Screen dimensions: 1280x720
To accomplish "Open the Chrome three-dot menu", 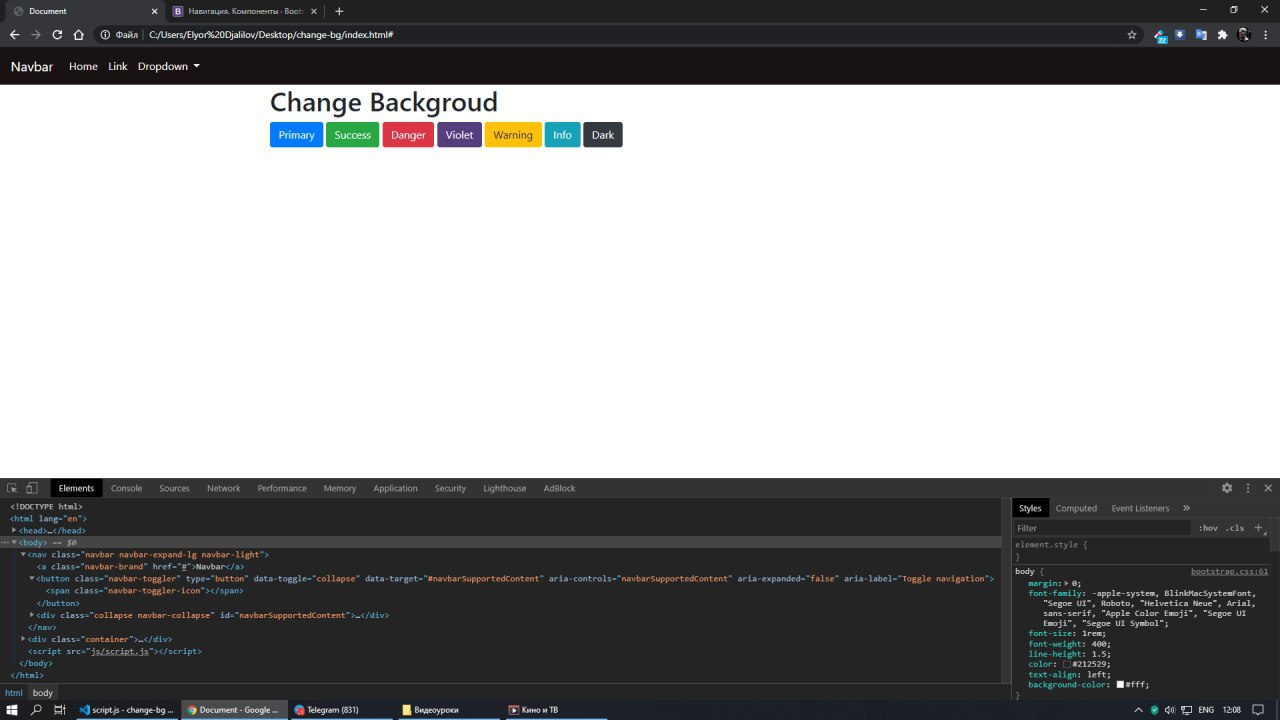I will 1265,34.
